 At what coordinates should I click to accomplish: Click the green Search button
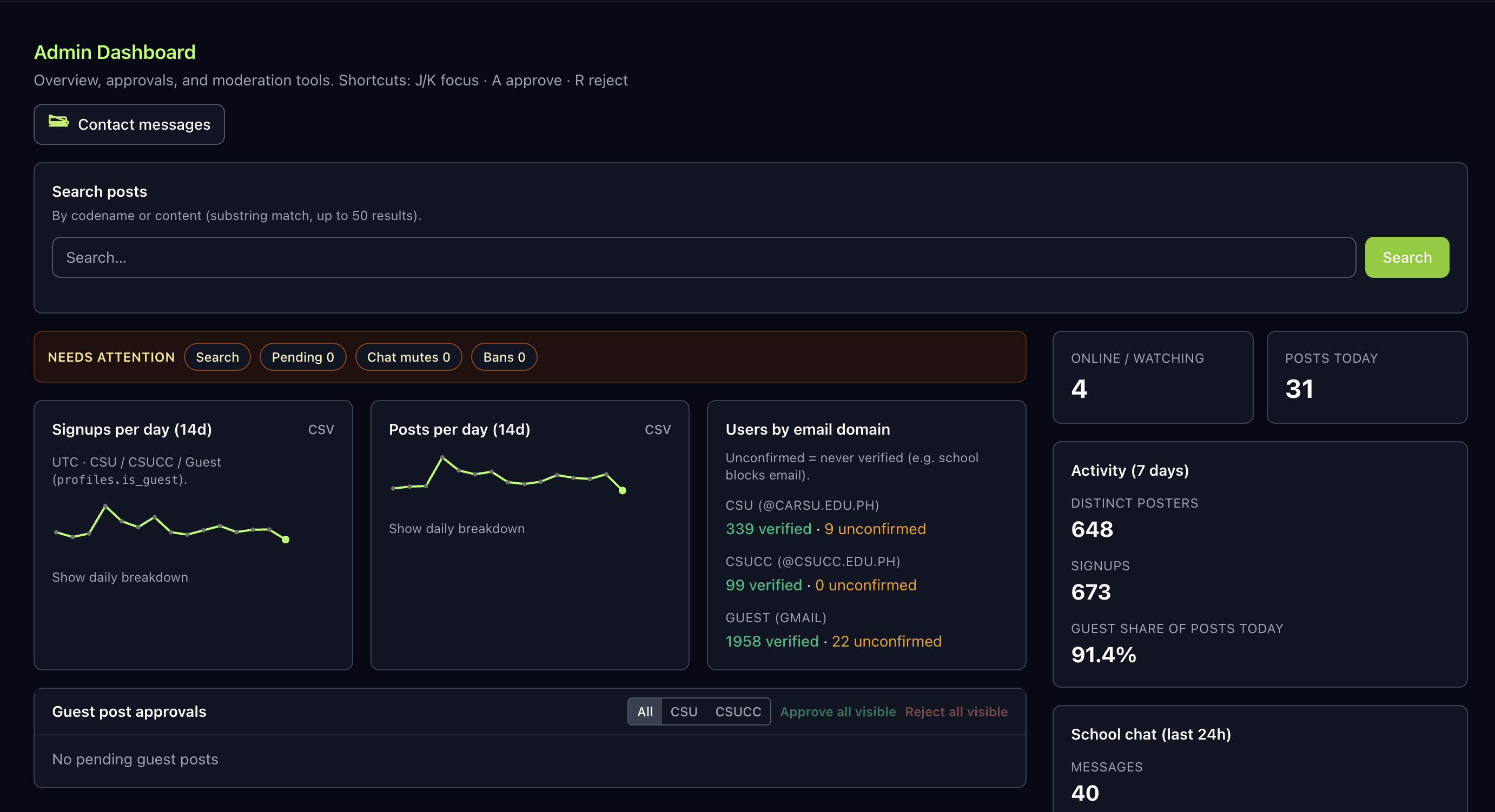[x=1407, y=257]
